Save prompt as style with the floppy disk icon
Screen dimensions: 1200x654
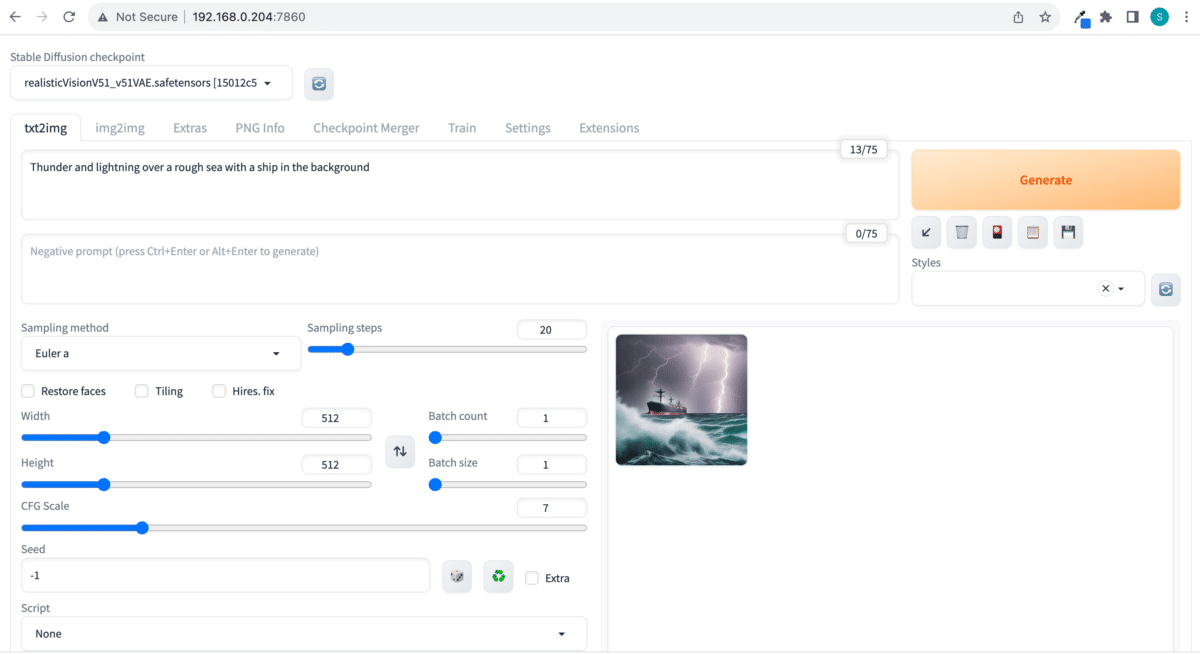click(1068, 233)
